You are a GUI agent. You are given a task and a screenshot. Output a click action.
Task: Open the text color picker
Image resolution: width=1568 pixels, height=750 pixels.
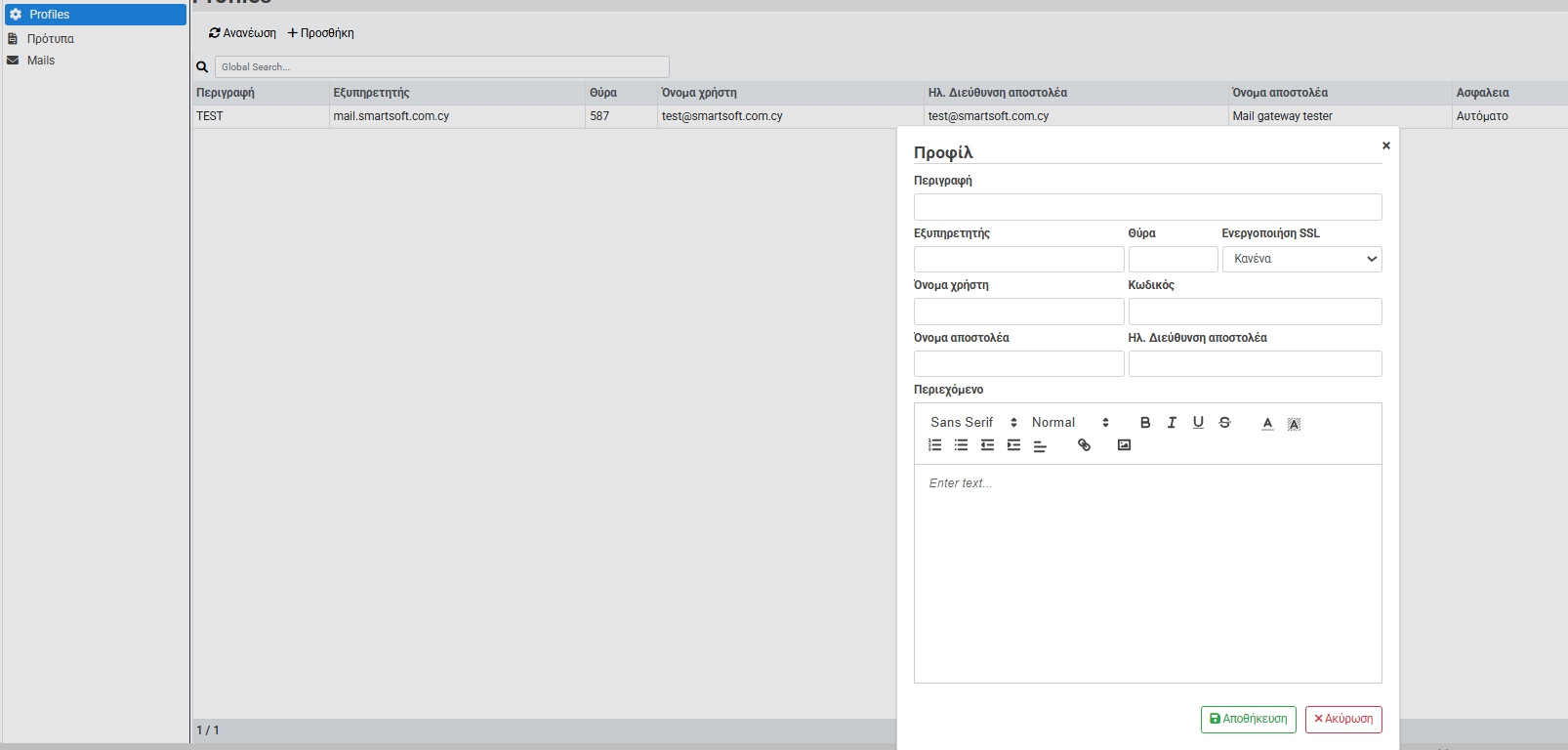1267,423
